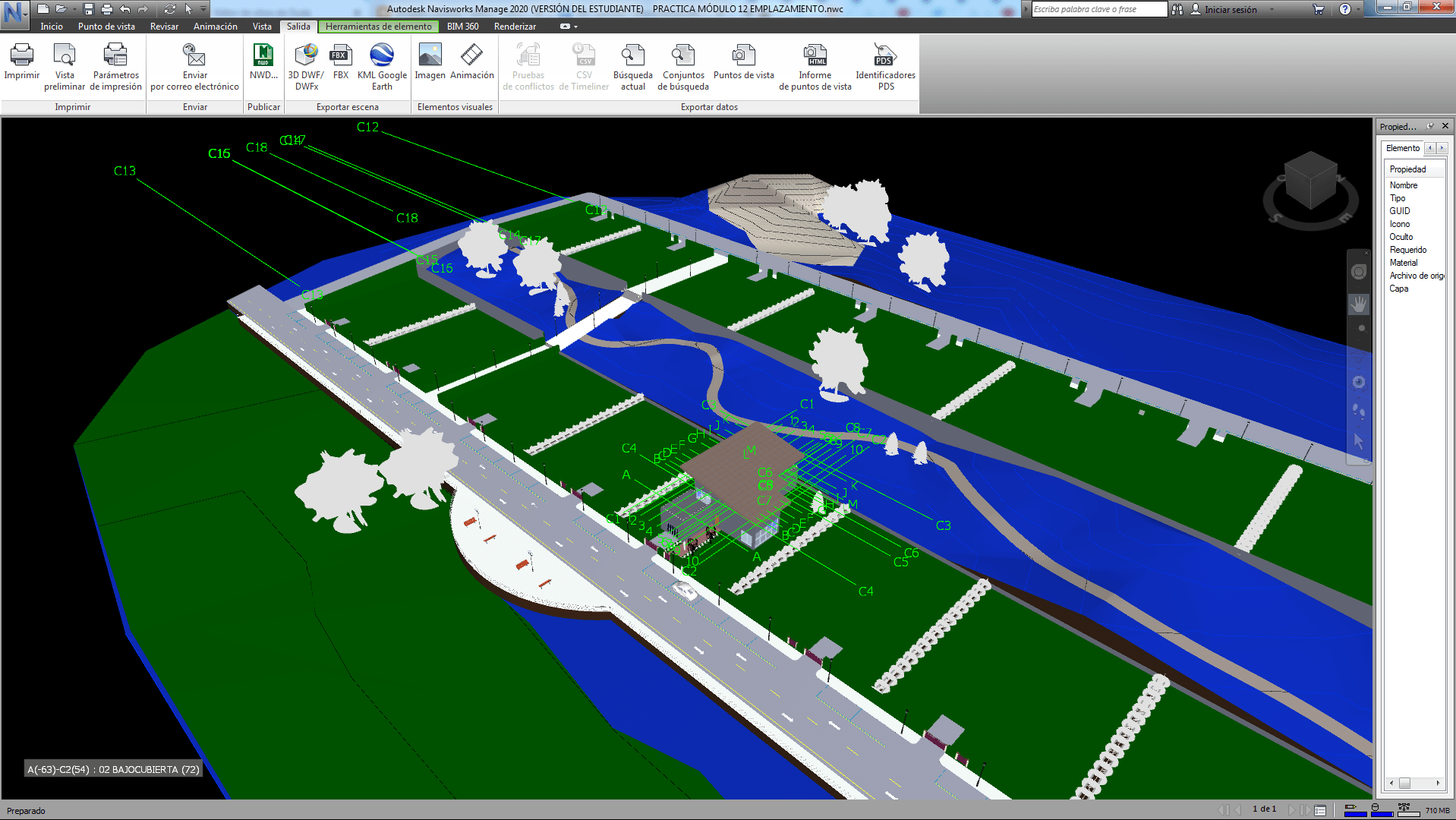The width and height of the screenshot is (1456, 820).
Task: Open the Help dropdown arrow
Action: tap(1358, 10)
